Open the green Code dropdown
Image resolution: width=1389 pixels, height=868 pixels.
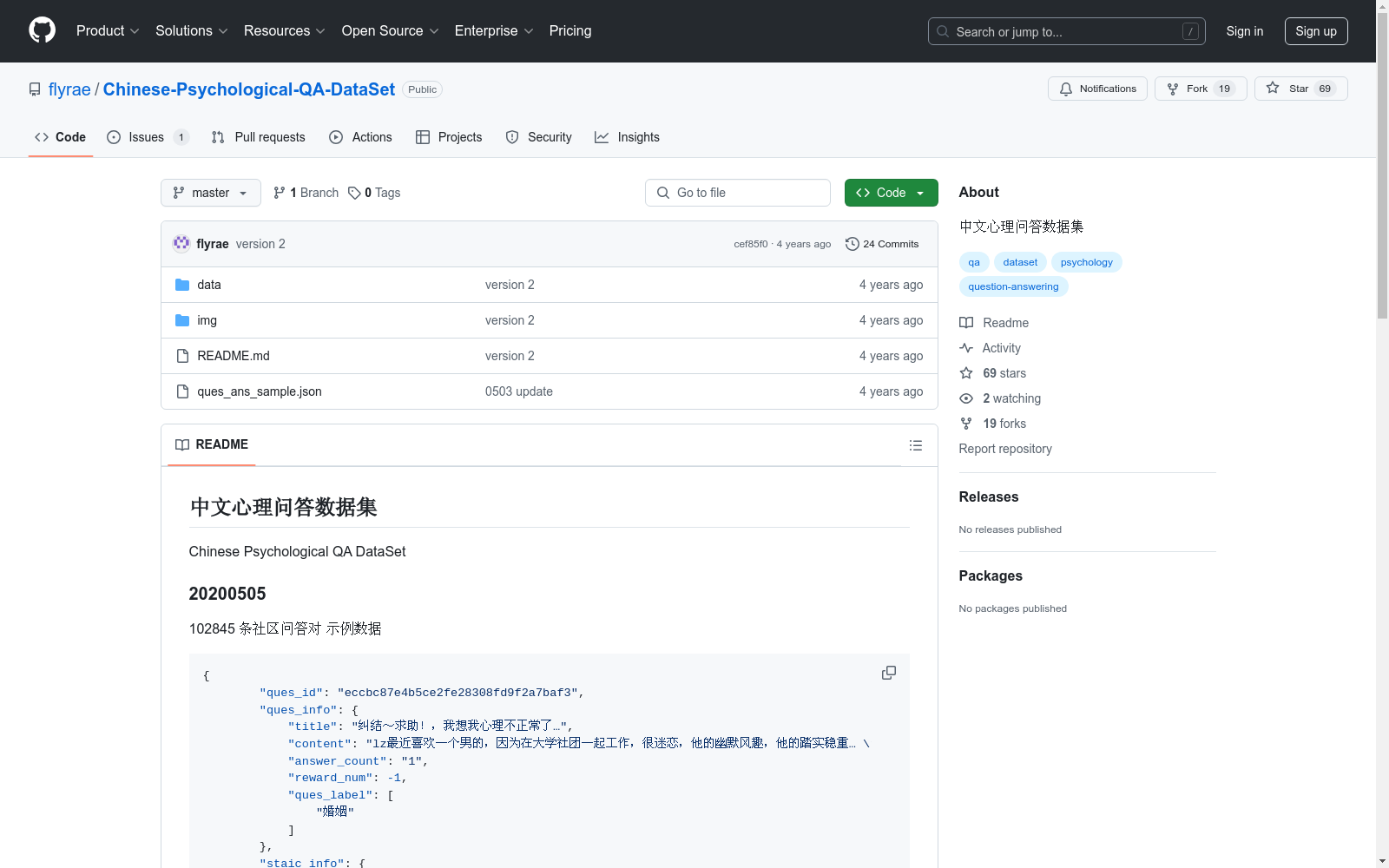[891, 193]
